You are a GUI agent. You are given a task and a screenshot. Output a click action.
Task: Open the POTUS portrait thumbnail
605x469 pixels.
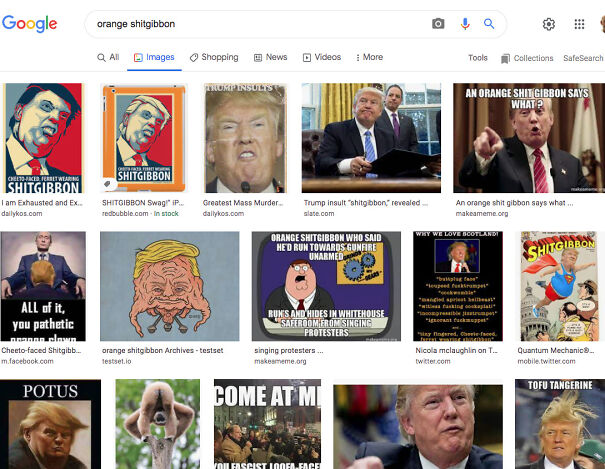point(51,424)
